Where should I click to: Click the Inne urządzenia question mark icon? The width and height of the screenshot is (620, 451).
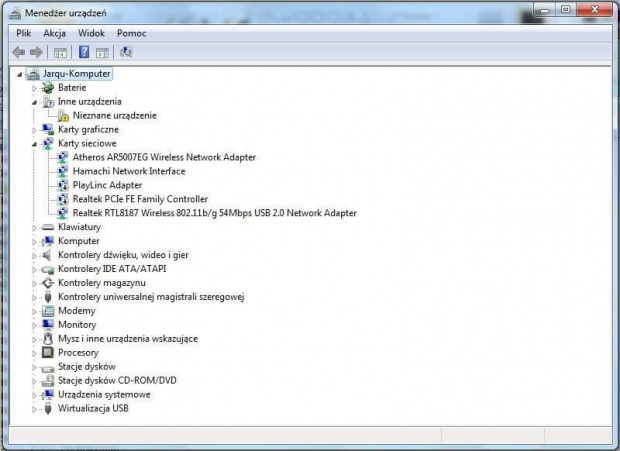(47, 102)
